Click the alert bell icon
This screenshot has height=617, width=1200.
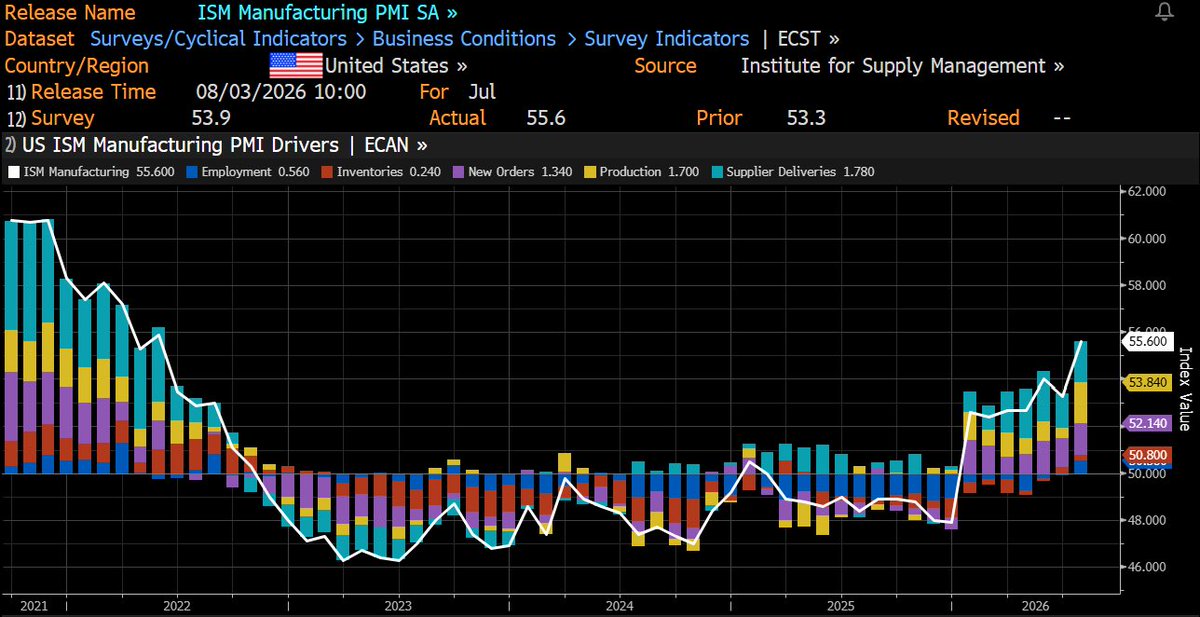(x=1164, y=12)
